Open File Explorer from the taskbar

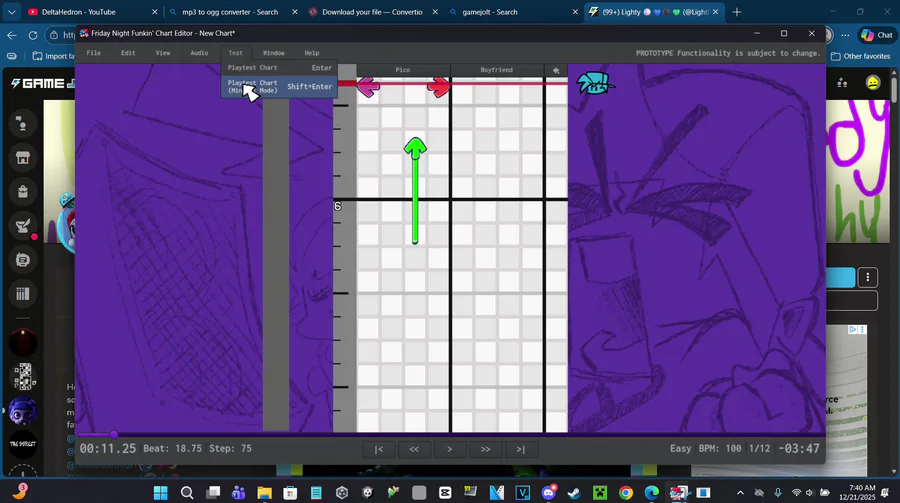pos(264,493)
